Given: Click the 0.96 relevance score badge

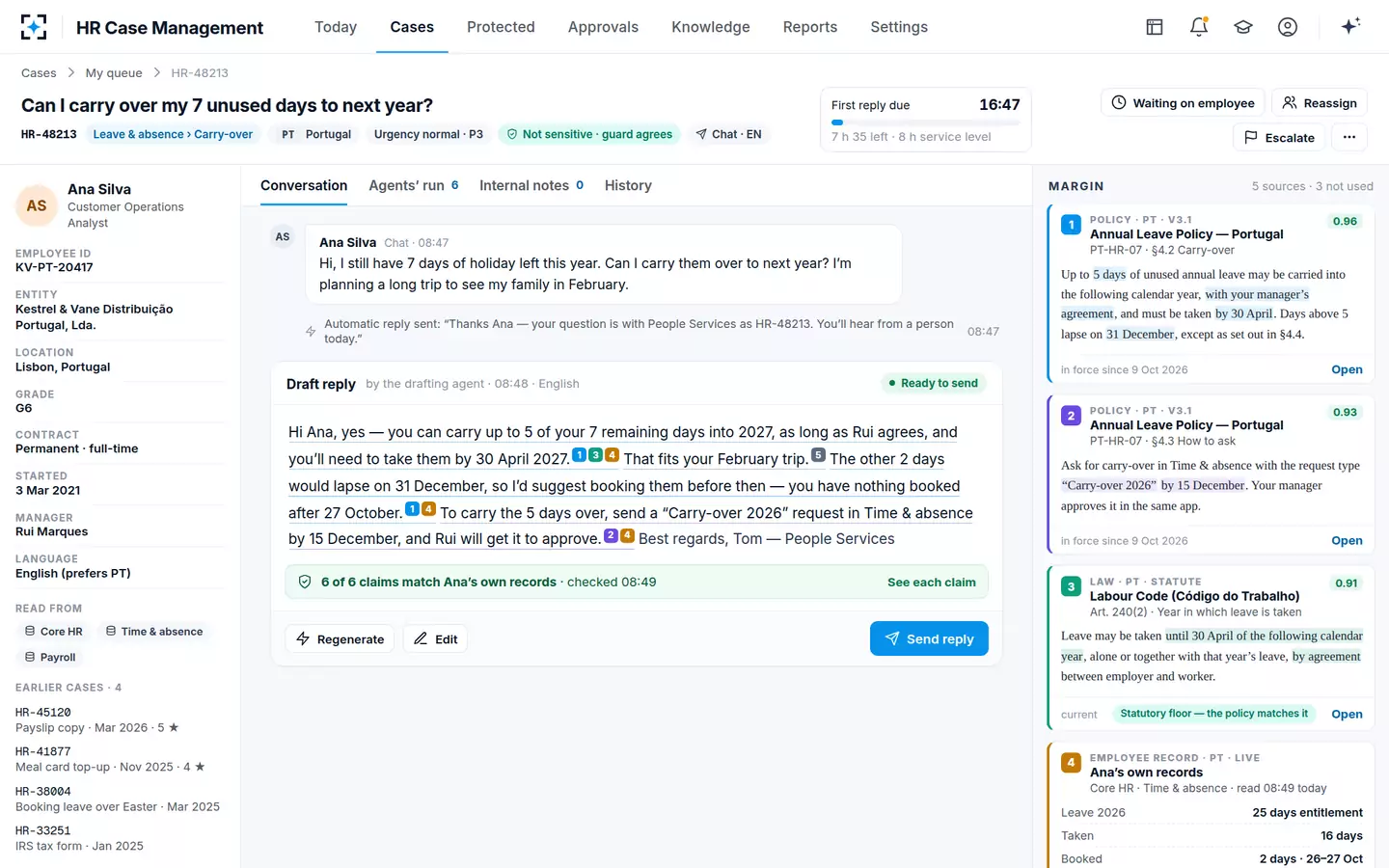Looking at the screenshot, I should point(1345,221).
